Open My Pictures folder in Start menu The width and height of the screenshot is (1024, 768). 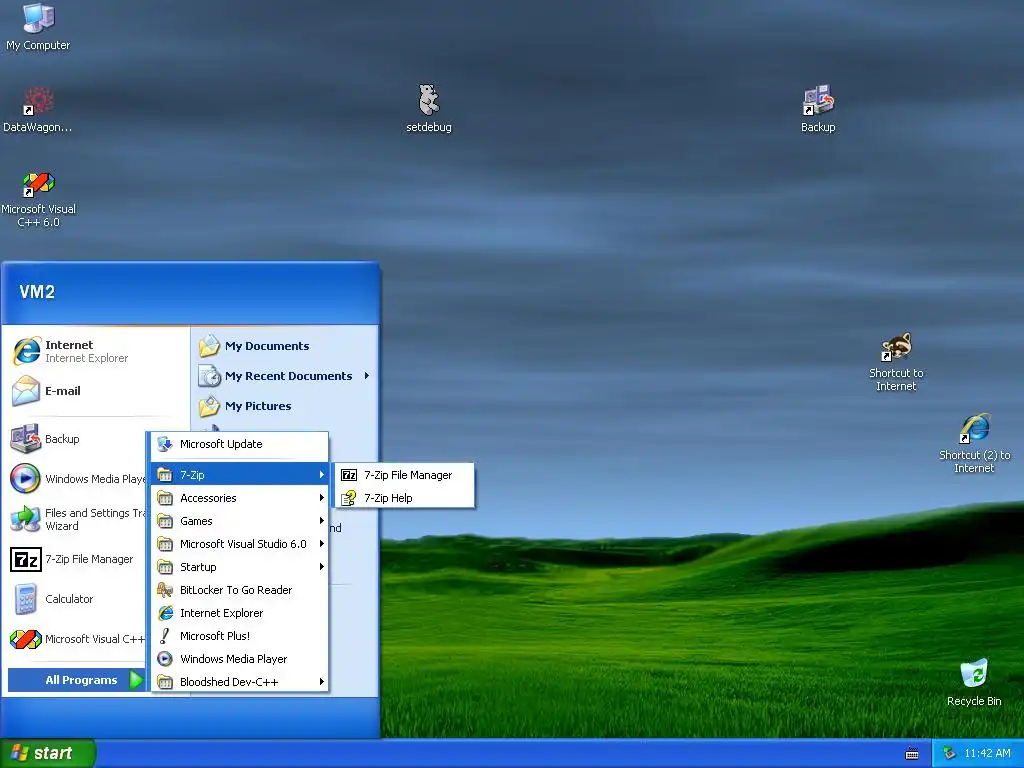285,406
